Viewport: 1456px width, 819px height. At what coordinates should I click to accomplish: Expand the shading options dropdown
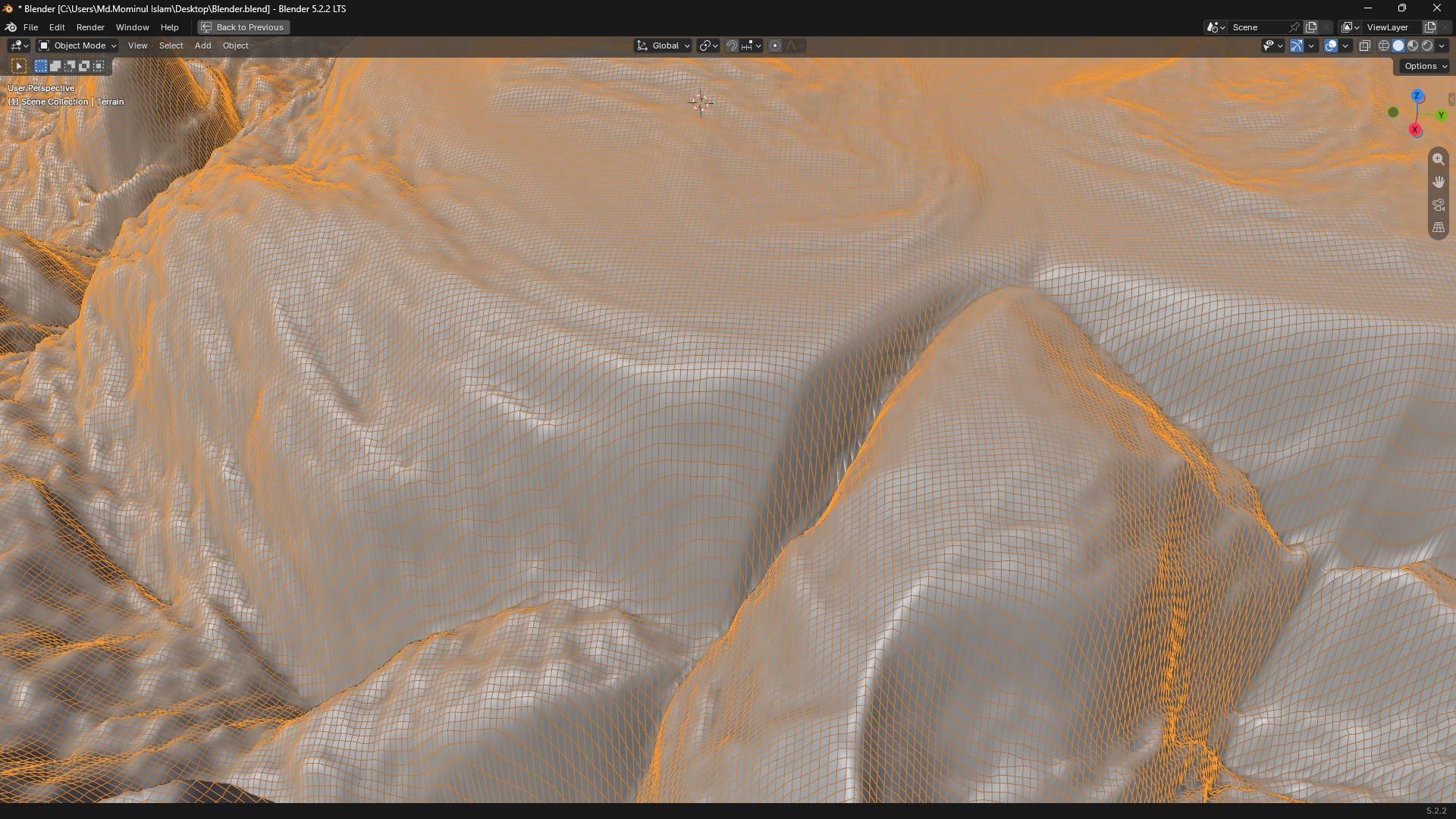click(1442, 45)
